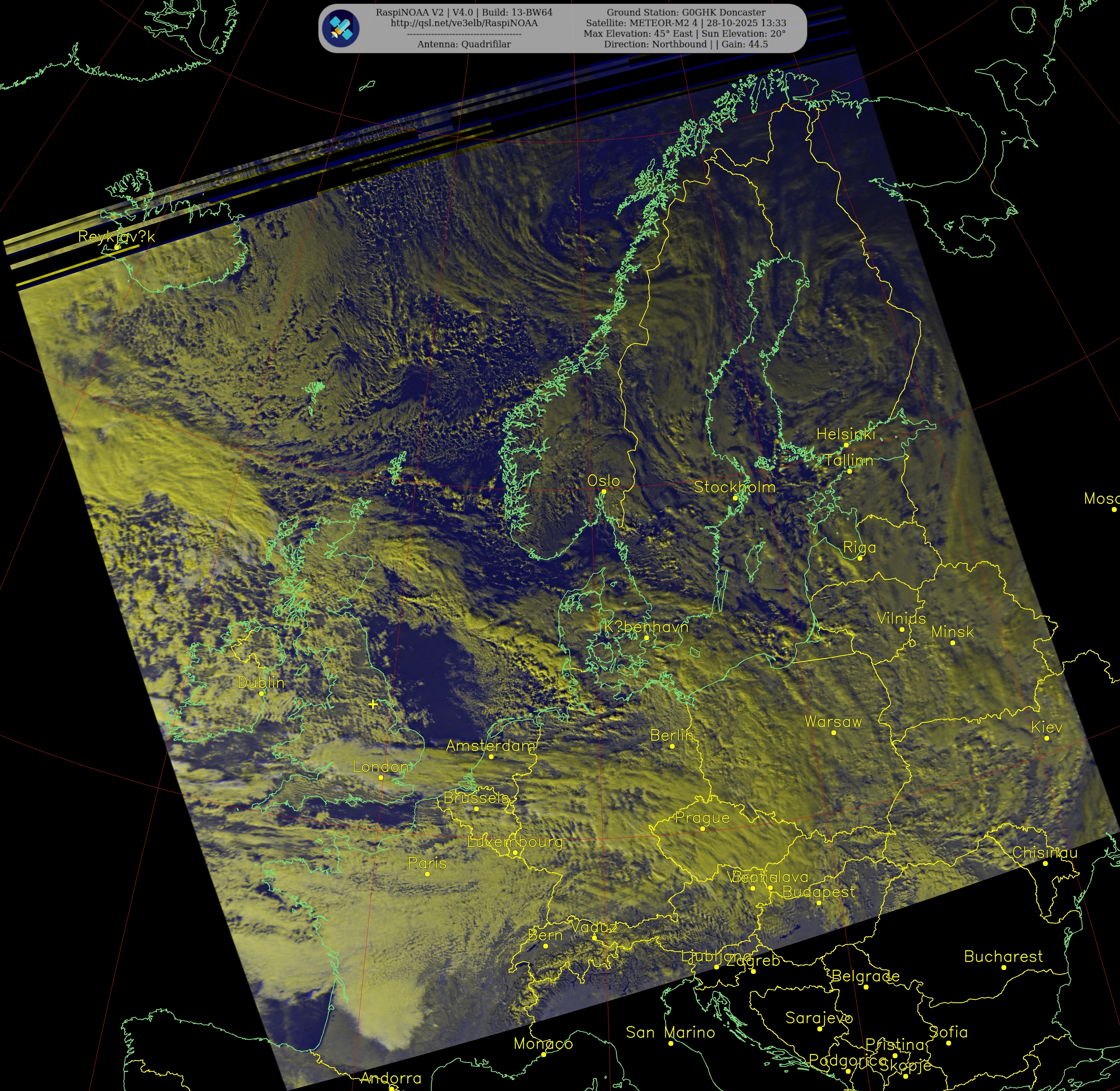The image size is (1120, 1091).
Task: Click the Amsterdam city label
Action: pos(491,745)
